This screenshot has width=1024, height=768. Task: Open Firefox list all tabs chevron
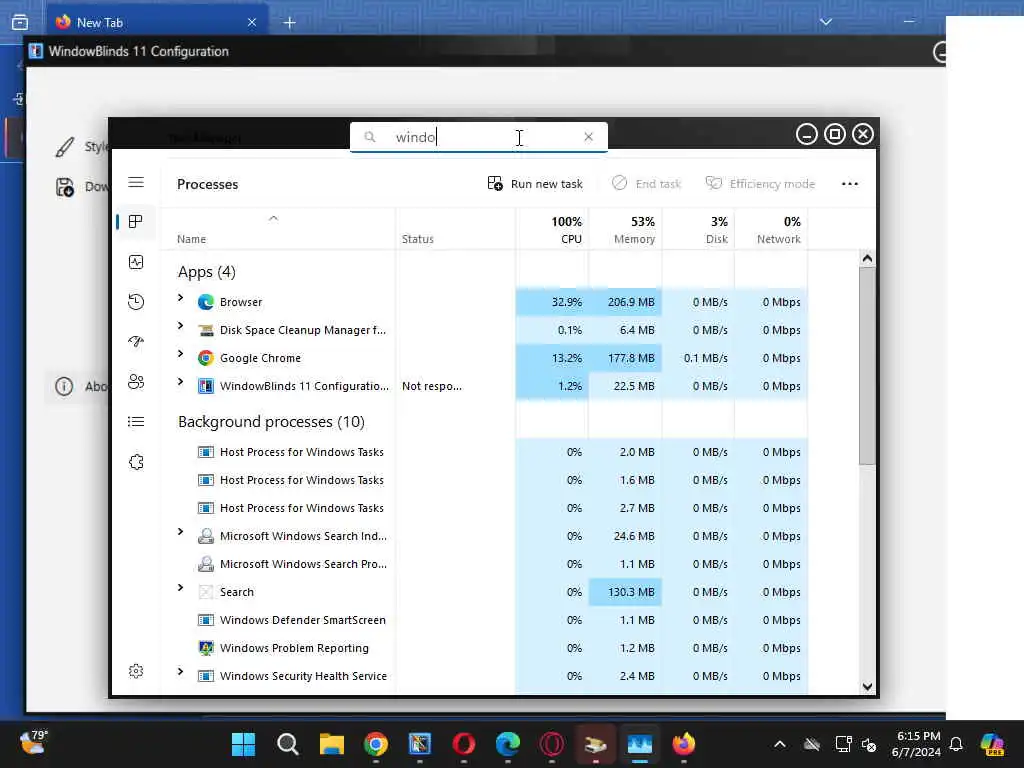(825, 22)
